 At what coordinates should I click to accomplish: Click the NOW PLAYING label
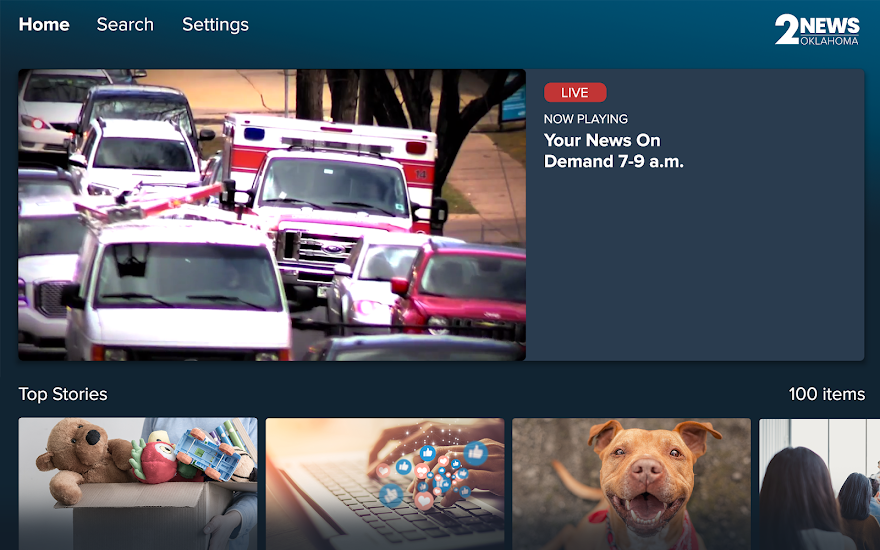click(x=585, y=119)
